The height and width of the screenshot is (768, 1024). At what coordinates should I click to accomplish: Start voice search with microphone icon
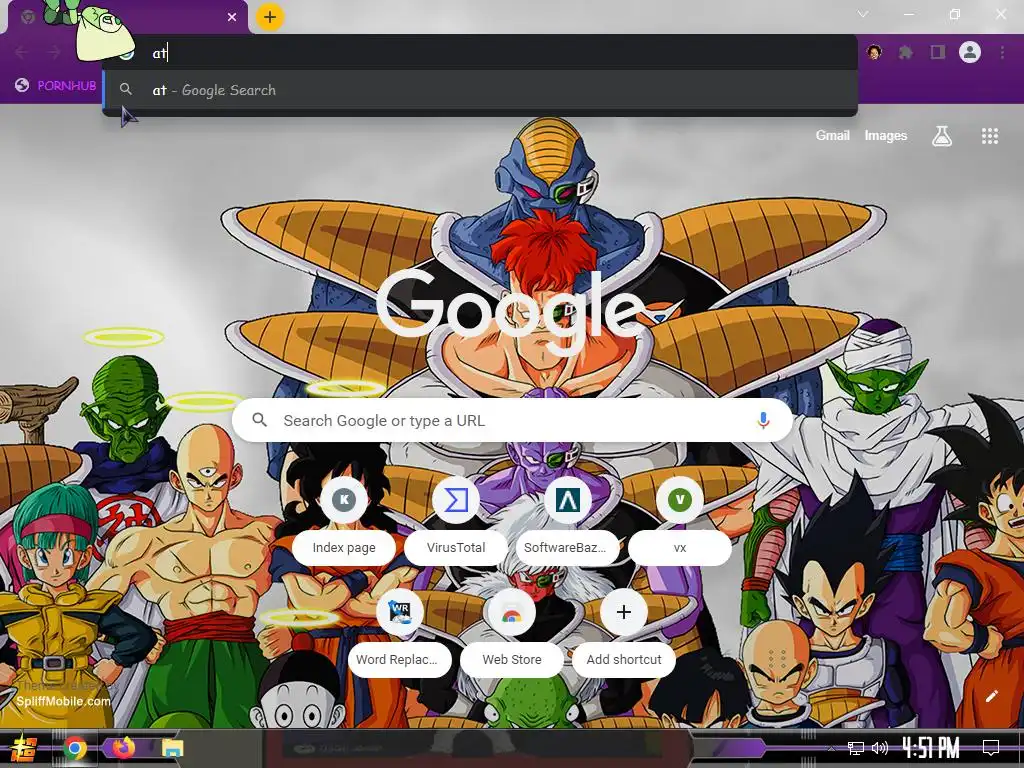[x=763, y=421]
